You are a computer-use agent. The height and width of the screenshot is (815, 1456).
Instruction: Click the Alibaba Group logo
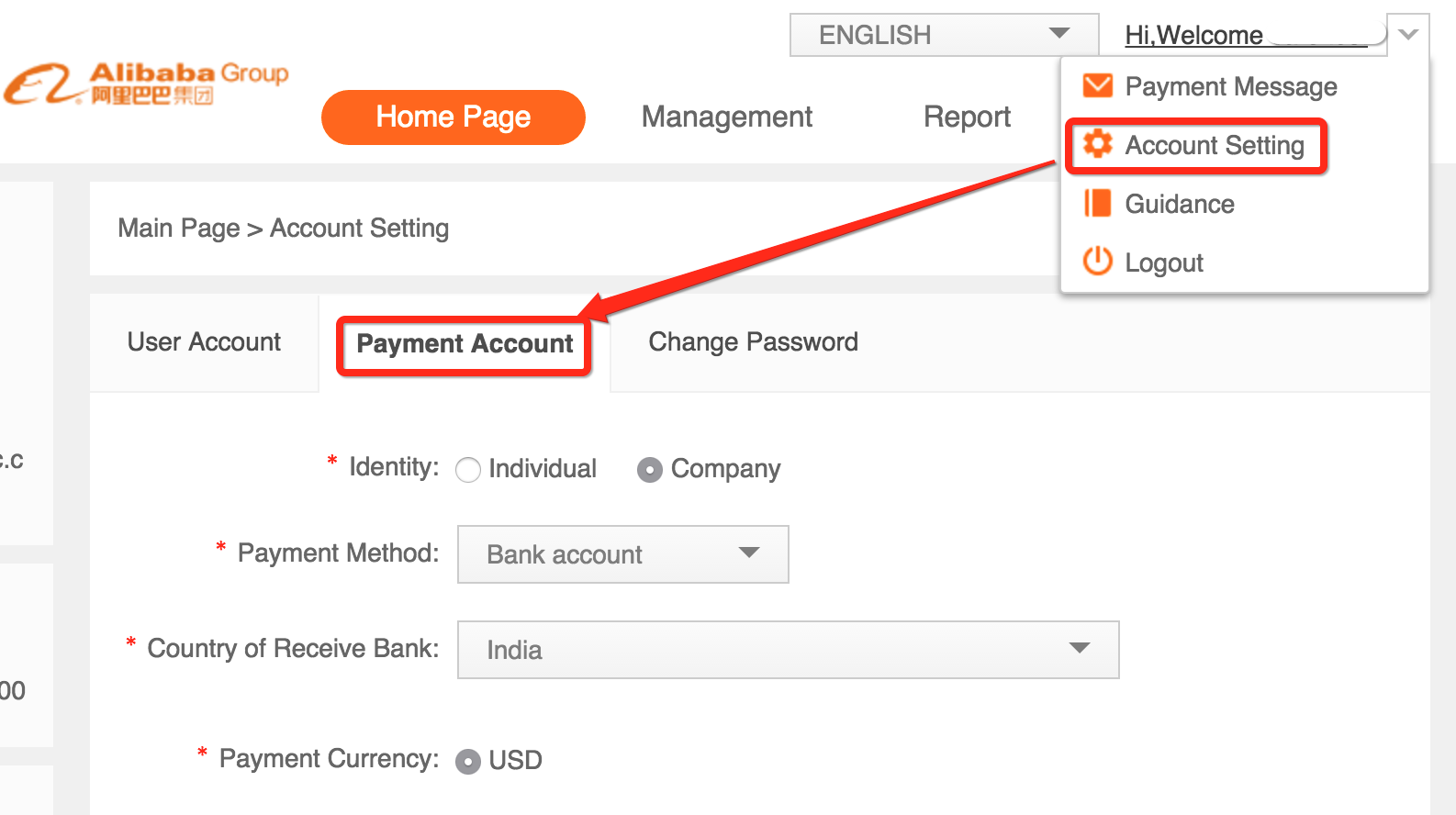147,84
